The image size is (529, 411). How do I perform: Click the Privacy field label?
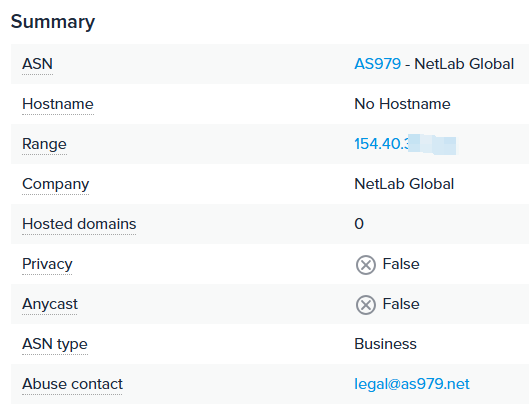point(47,264)
